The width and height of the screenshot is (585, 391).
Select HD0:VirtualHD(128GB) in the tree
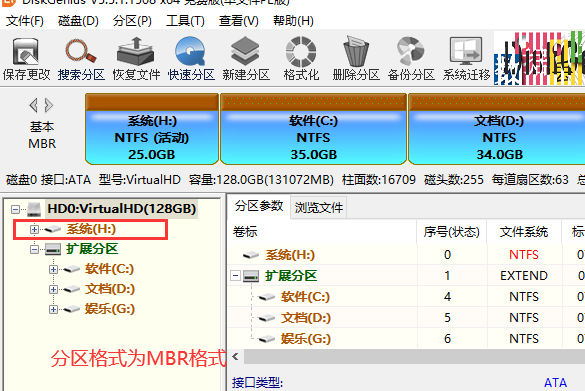[122, 209]
